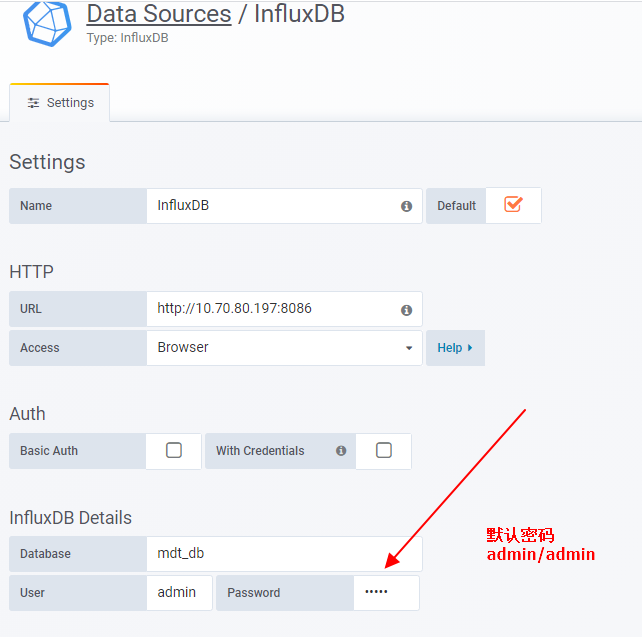Open the Access dropdown showing Browser
This screenshot has width=642, height=637.
coord(280,348)
